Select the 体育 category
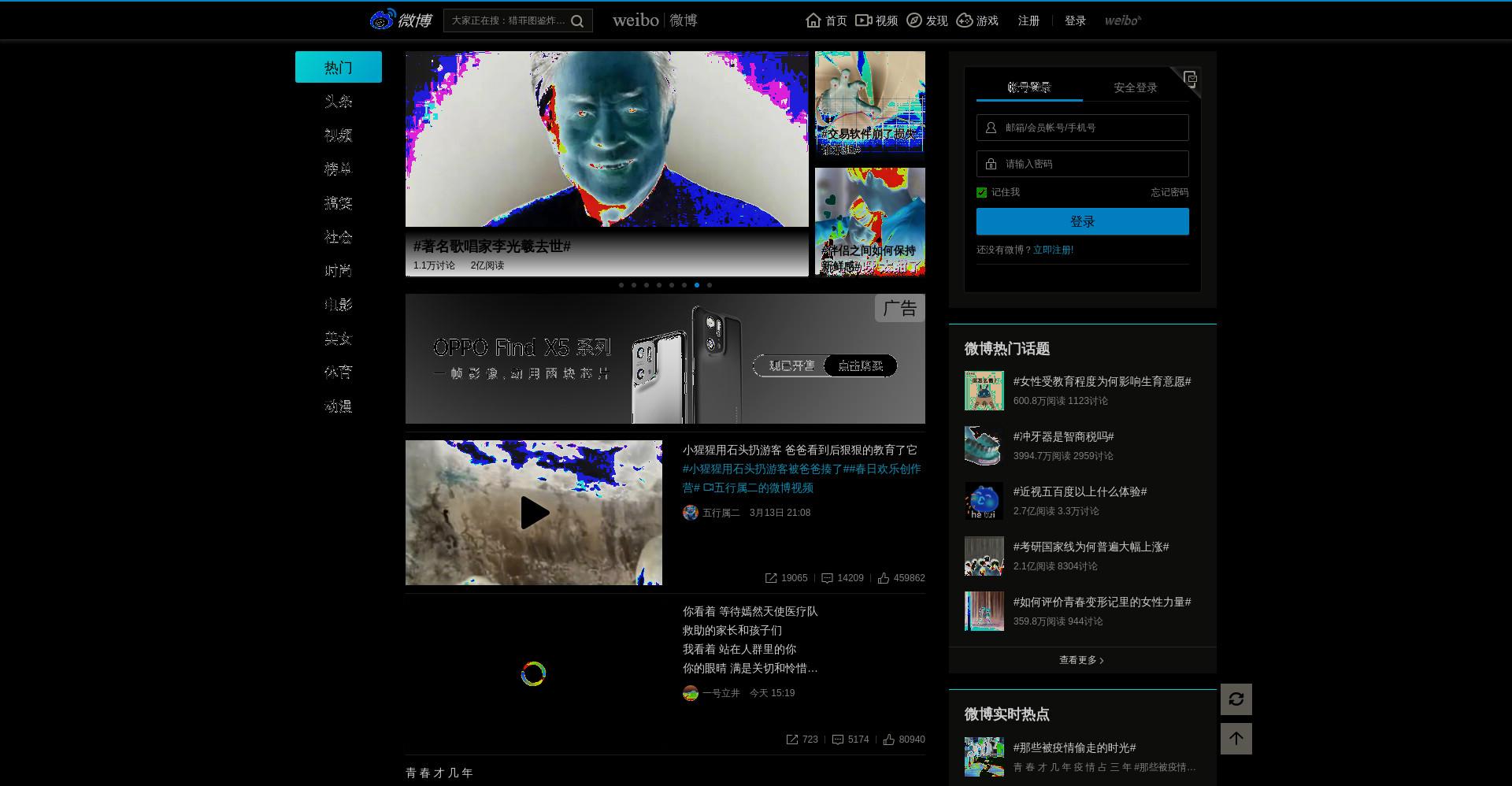This screenshot has width=1512, height=786. click(339, 372)
